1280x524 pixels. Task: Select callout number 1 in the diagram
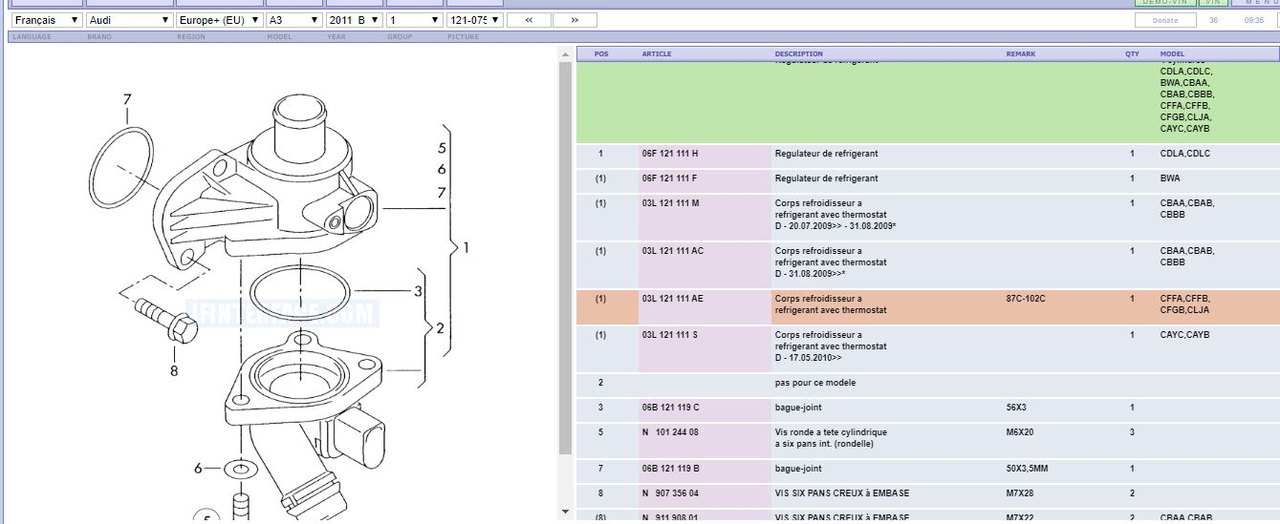click(x=465, y=246)
